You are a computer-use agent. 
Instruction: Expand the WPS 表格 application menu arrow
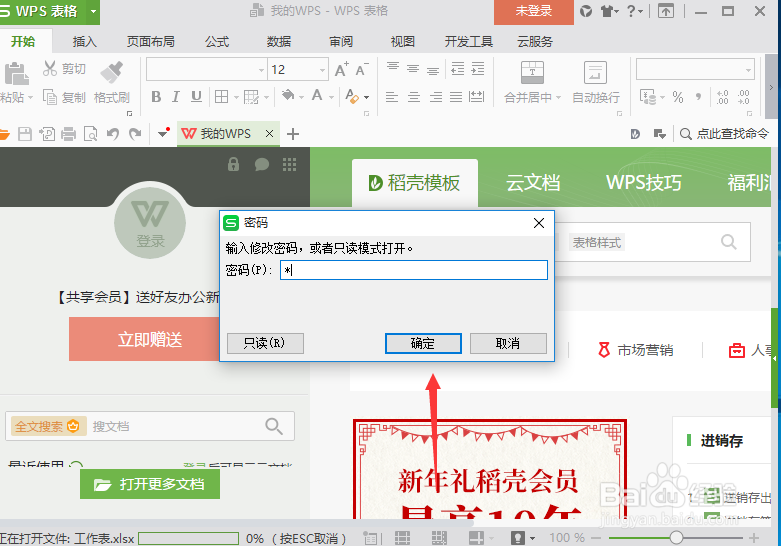point(93,11)
